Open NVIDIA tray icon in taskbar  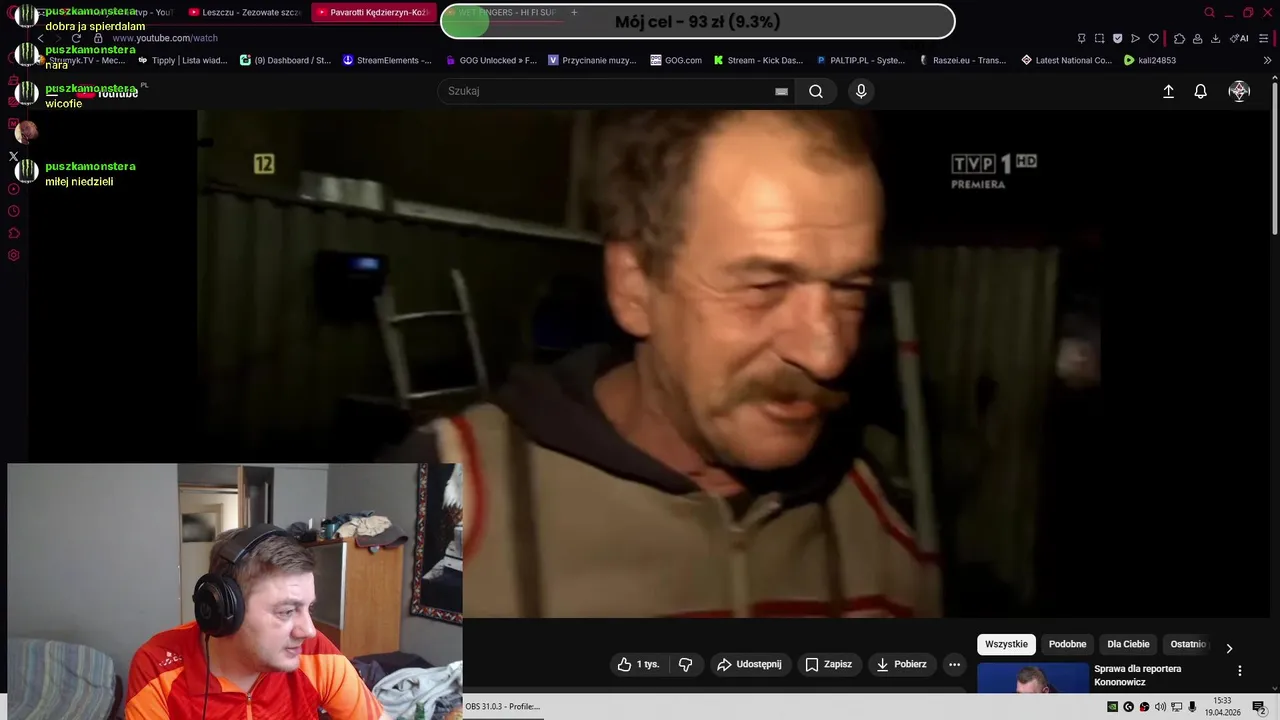pyautogui.click(x=1113, y=707)
